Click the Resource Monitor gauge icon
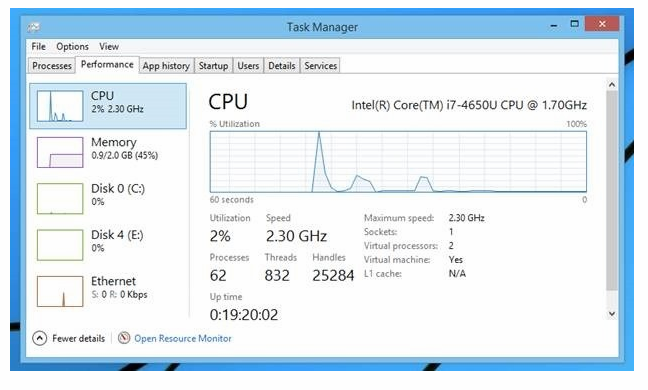The height and width of the screenshot is (390, 648). pos(124,338)
